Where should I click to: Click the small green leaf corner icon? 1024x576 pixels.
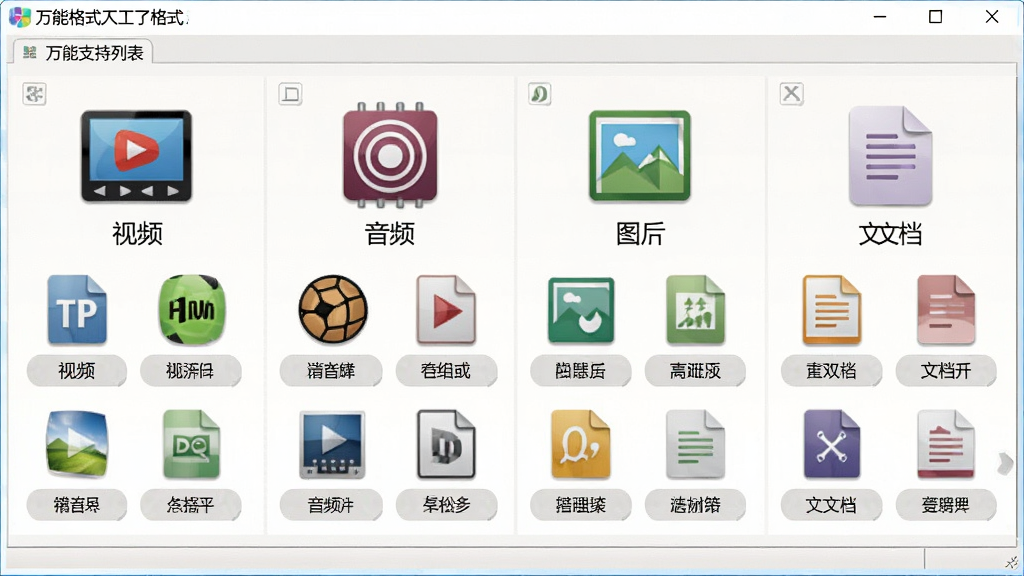(x=539, y=94)
